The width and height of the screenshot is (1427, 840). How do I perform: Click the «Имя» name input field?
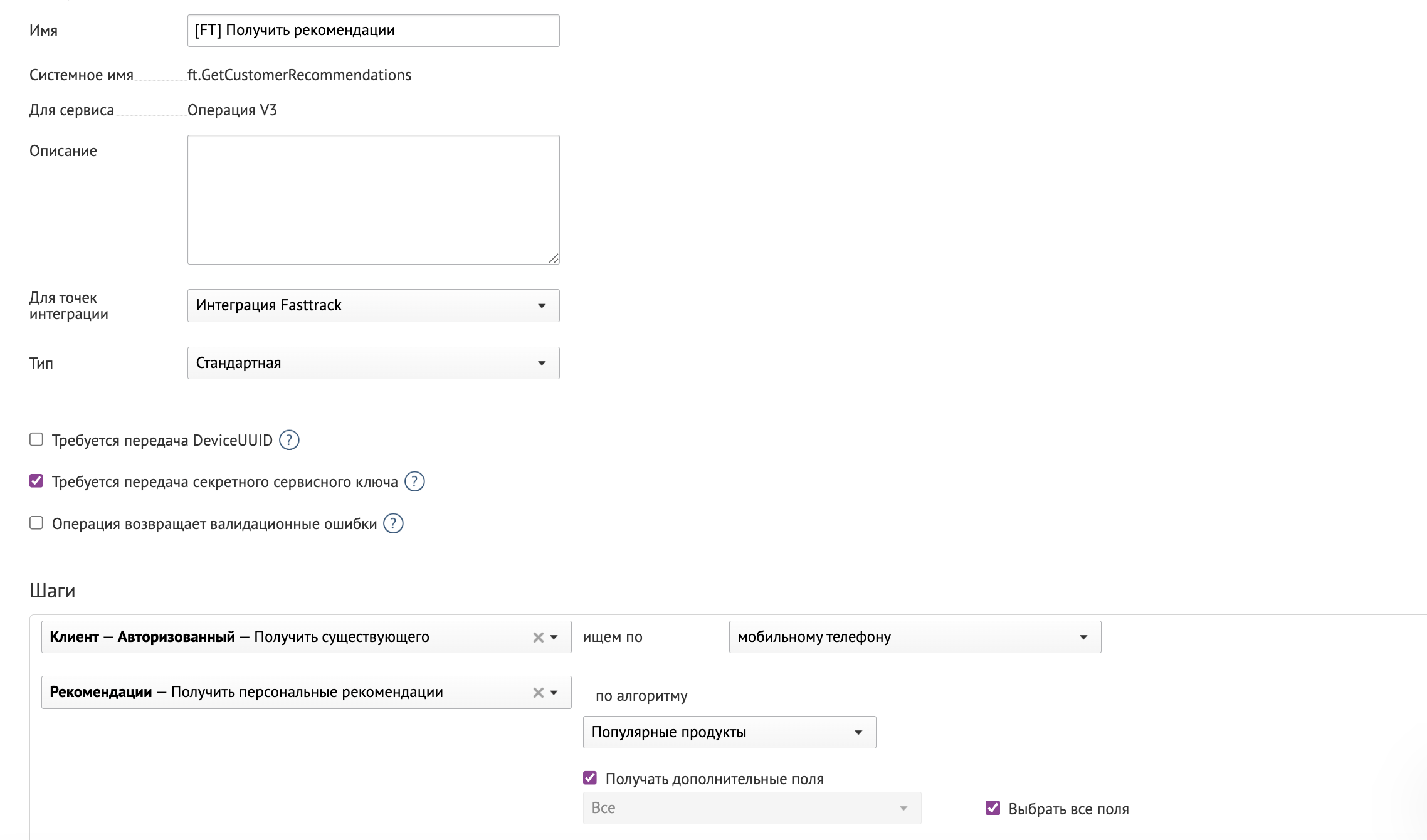click(x=373, y=30)
